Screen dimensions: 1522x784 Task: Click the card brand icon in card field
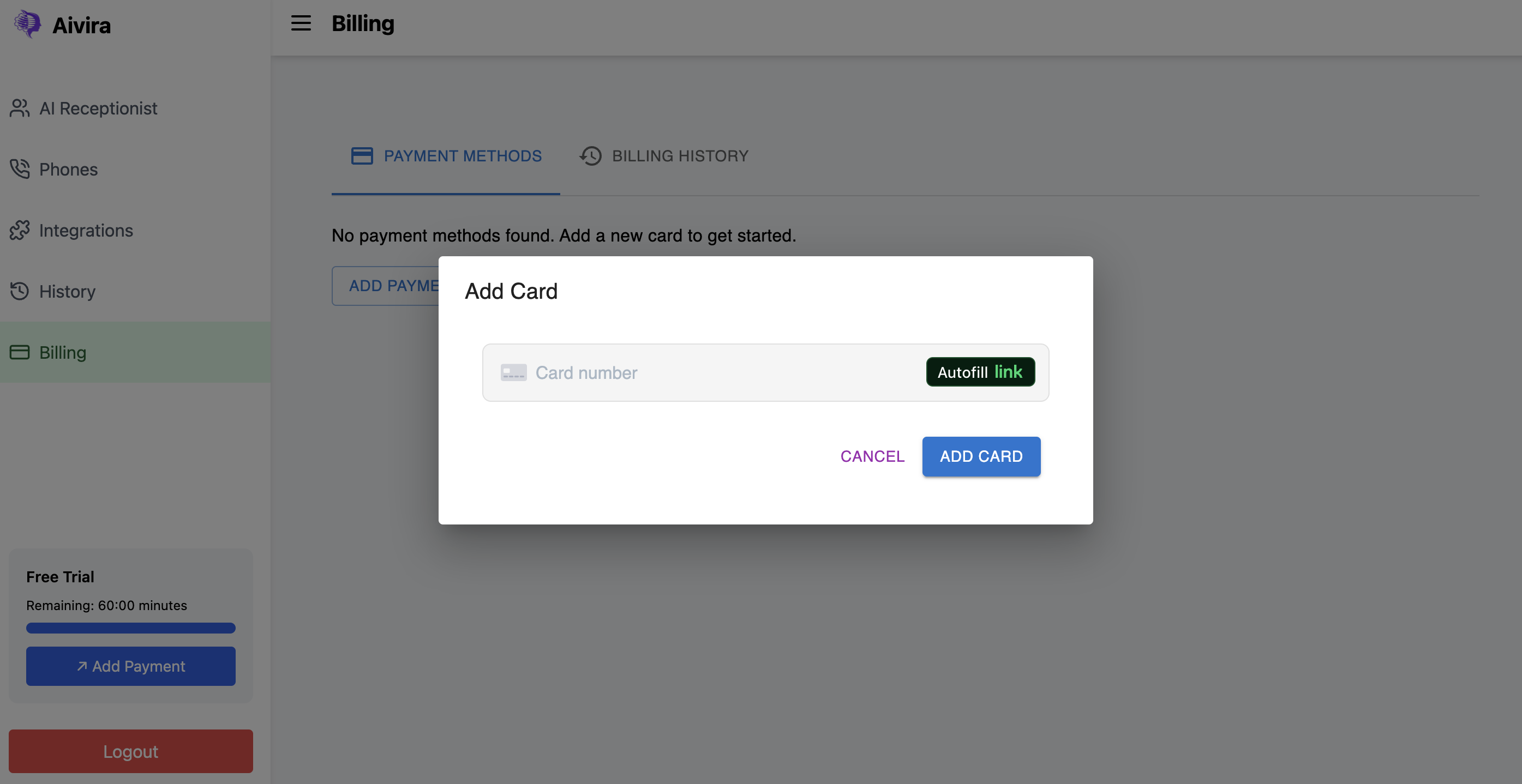click(x=513, y=372)
